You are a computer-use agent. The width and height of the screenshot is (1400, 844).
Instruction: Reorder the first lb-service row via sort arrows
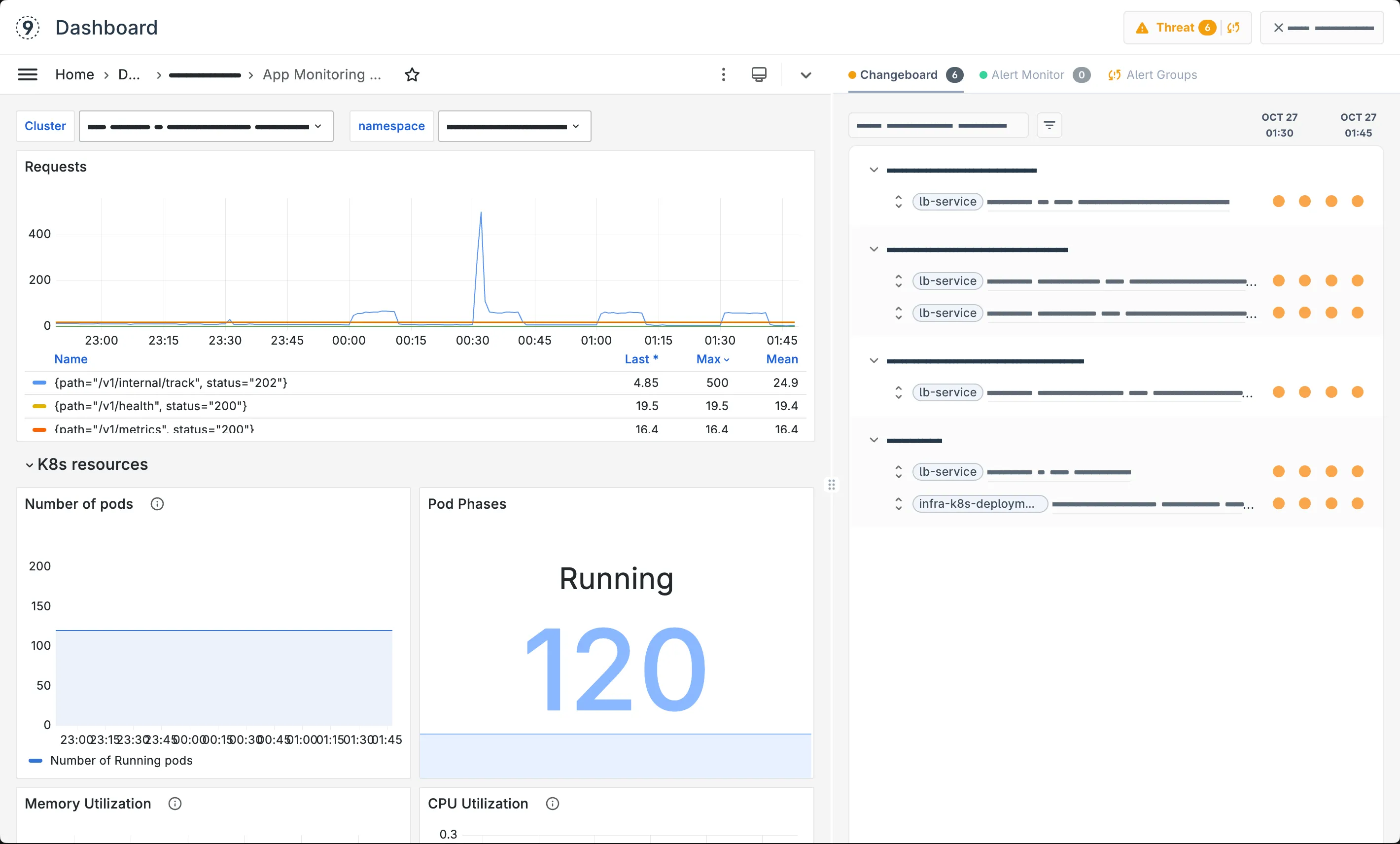[x=898, y=201]
